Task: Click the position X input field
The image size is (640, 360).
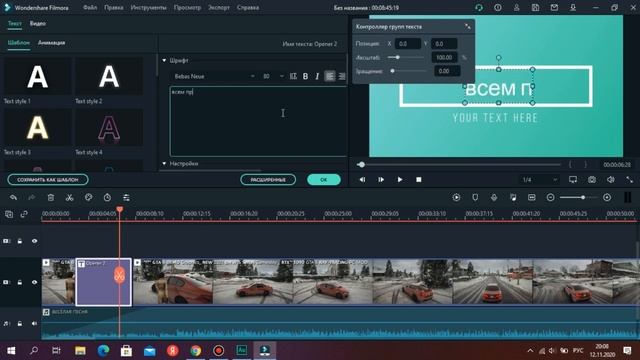Action: [x=407, y=44]
